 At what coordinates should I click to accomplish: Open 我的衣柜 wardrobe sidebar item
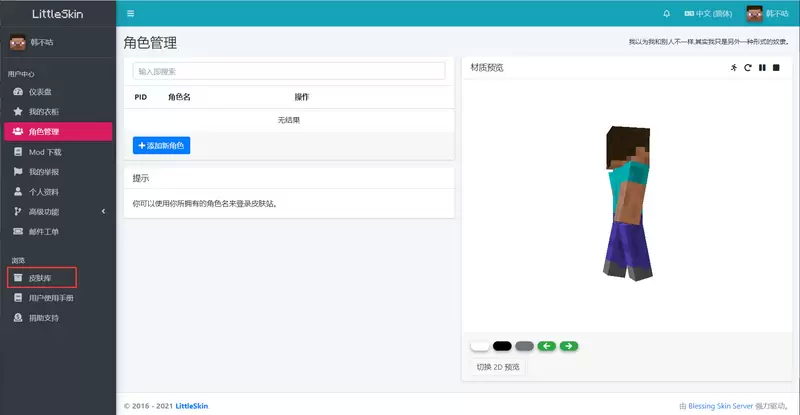[58, 112]
